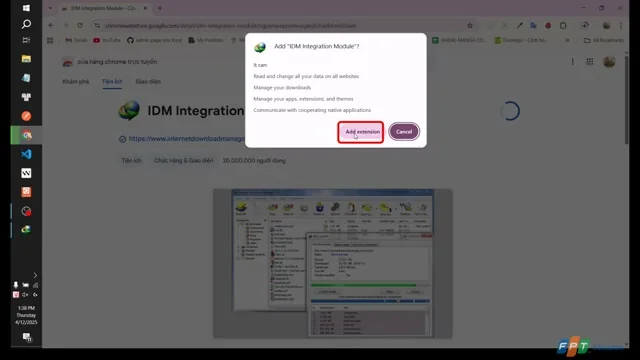
Task: Click the red round extension icon
Action: click(x=548, y=25)
